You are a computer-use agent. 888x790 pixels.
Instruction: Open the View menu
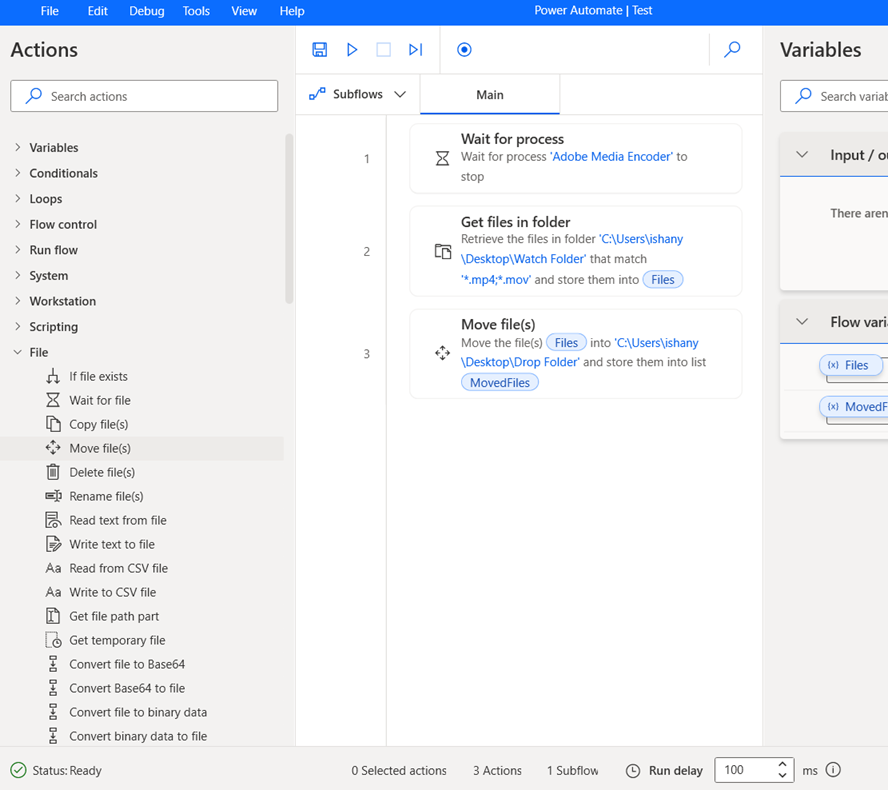tap(244, 11)
